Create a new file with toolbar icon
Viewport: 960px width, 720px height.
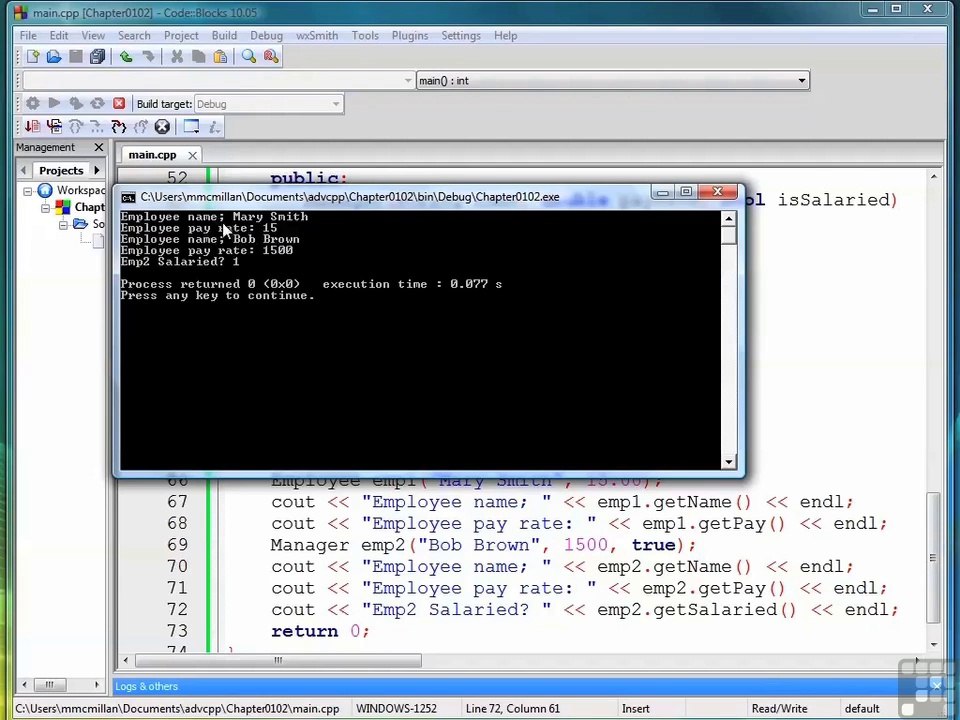point(33,57)
